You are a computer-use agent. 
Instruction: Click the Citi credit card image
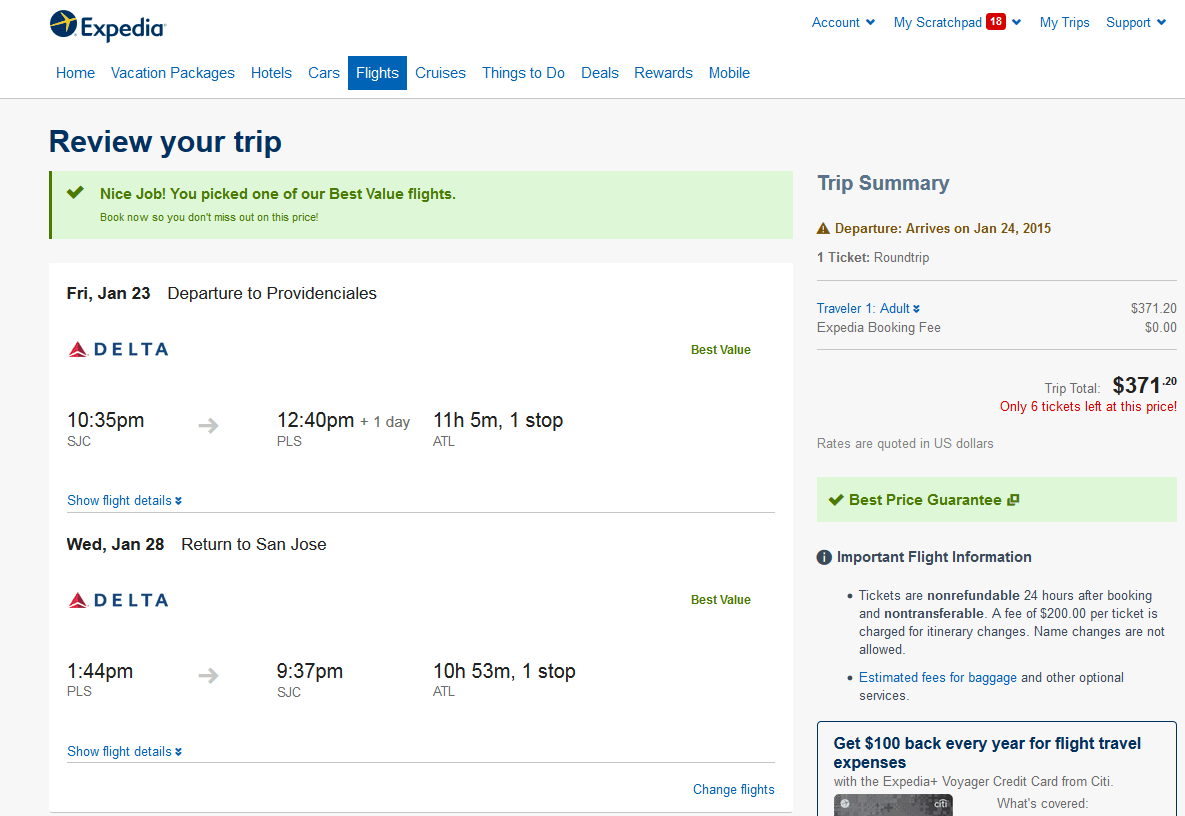(x=893, y=805)
